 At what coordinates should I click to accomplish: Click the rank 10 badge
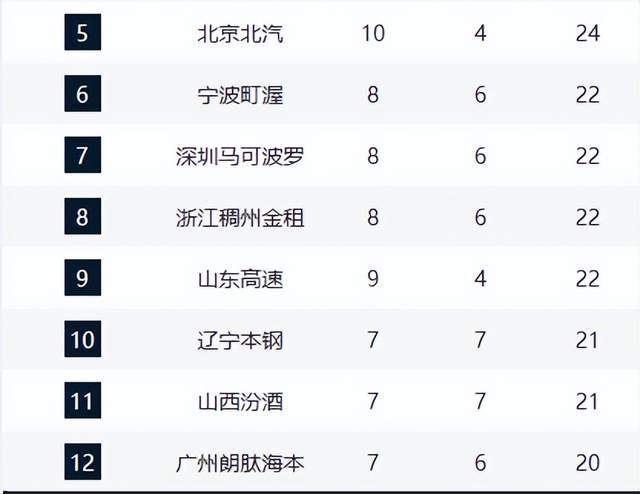82,340
